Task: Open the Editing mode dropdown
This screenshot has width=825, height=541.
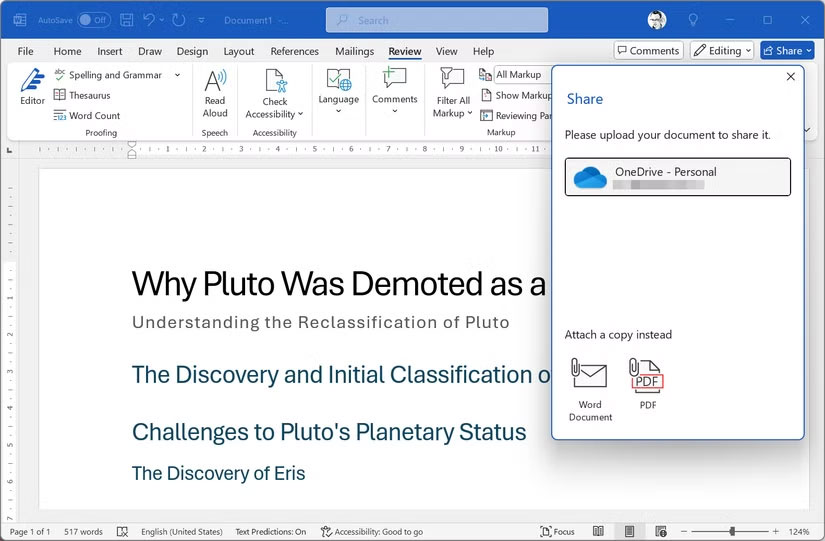Action: 722,51
